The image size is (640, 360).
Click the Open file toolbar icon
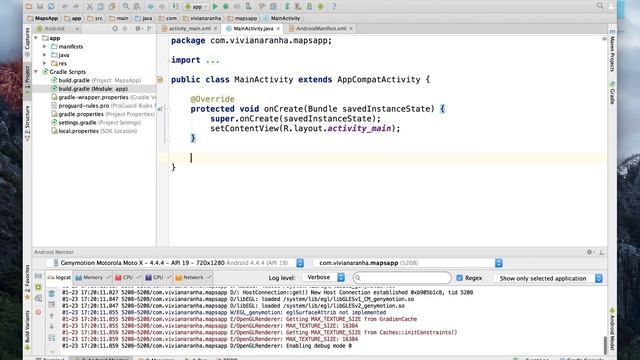(x=29, y=6)
